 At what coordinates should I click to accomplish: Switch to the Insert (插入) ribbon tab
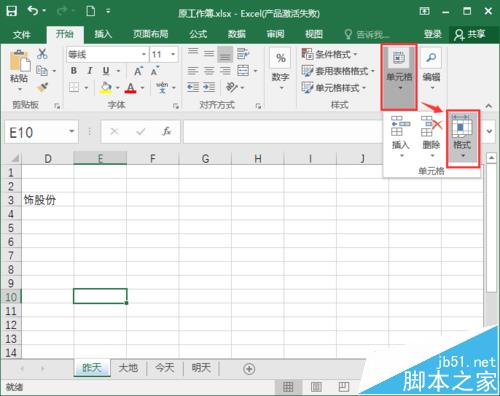pos(103,34)
